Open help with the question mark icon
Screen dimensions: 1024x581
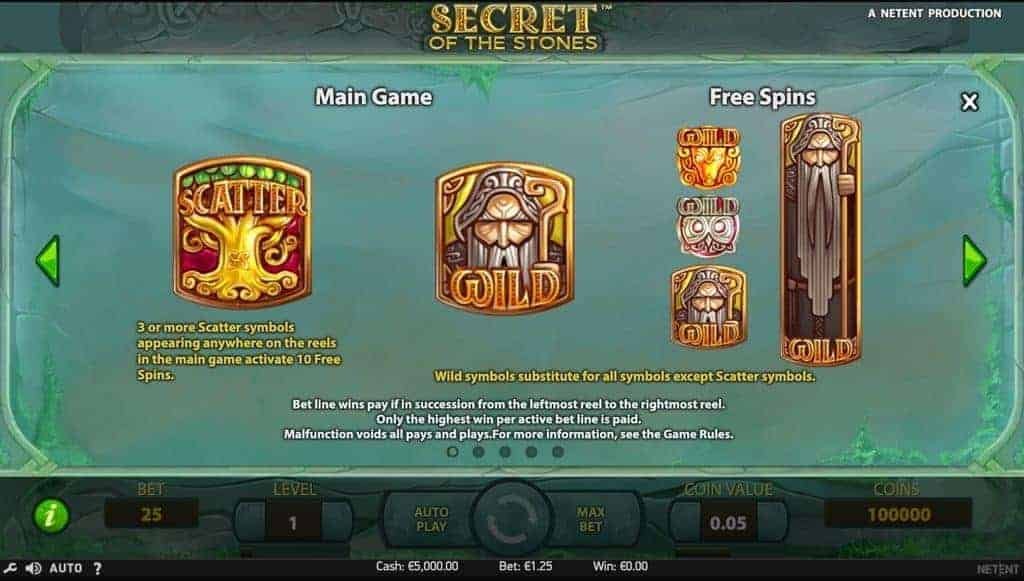97,568
